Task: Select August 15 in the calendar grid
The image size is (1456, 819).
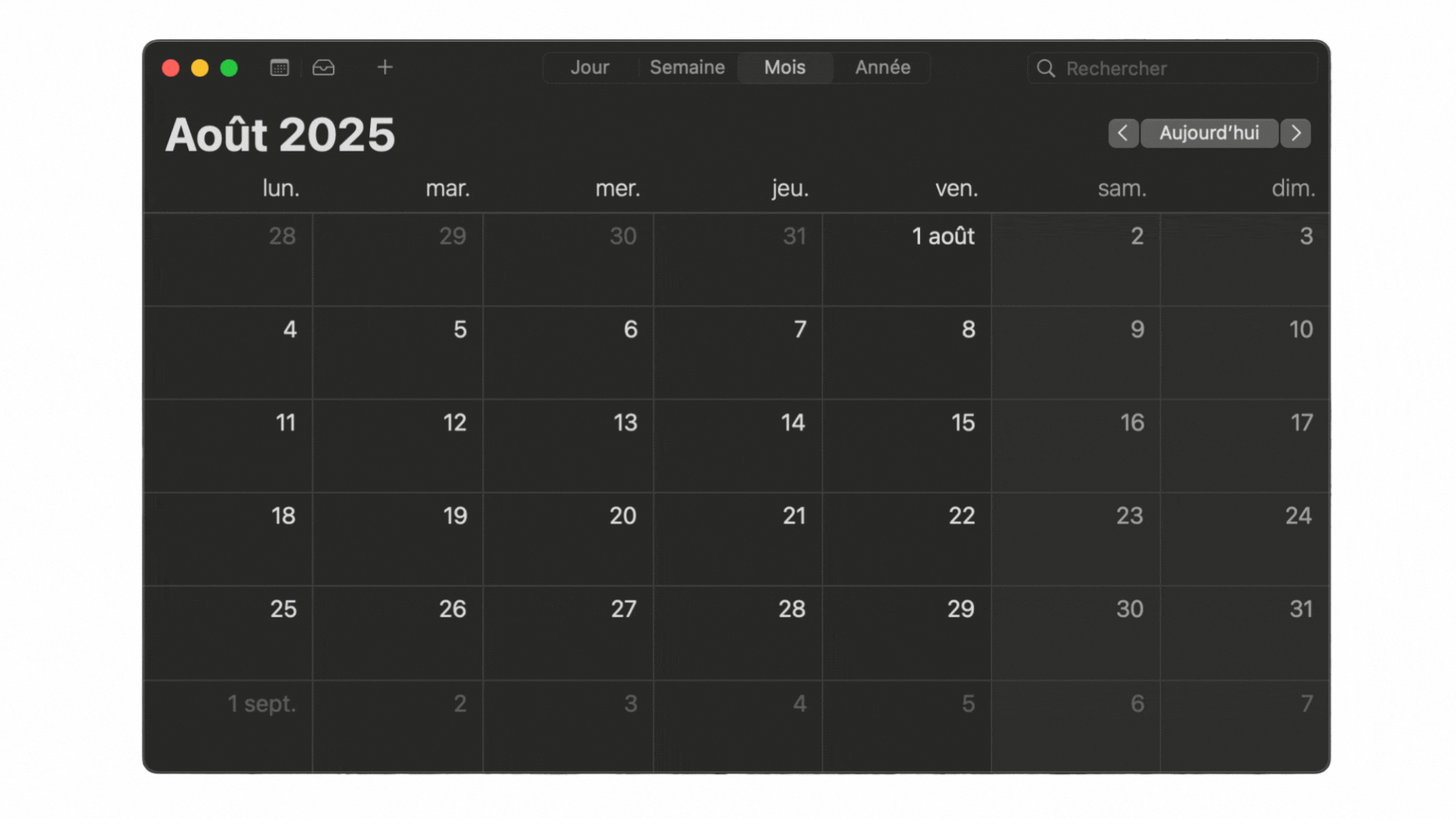Action: pos(906,446)
